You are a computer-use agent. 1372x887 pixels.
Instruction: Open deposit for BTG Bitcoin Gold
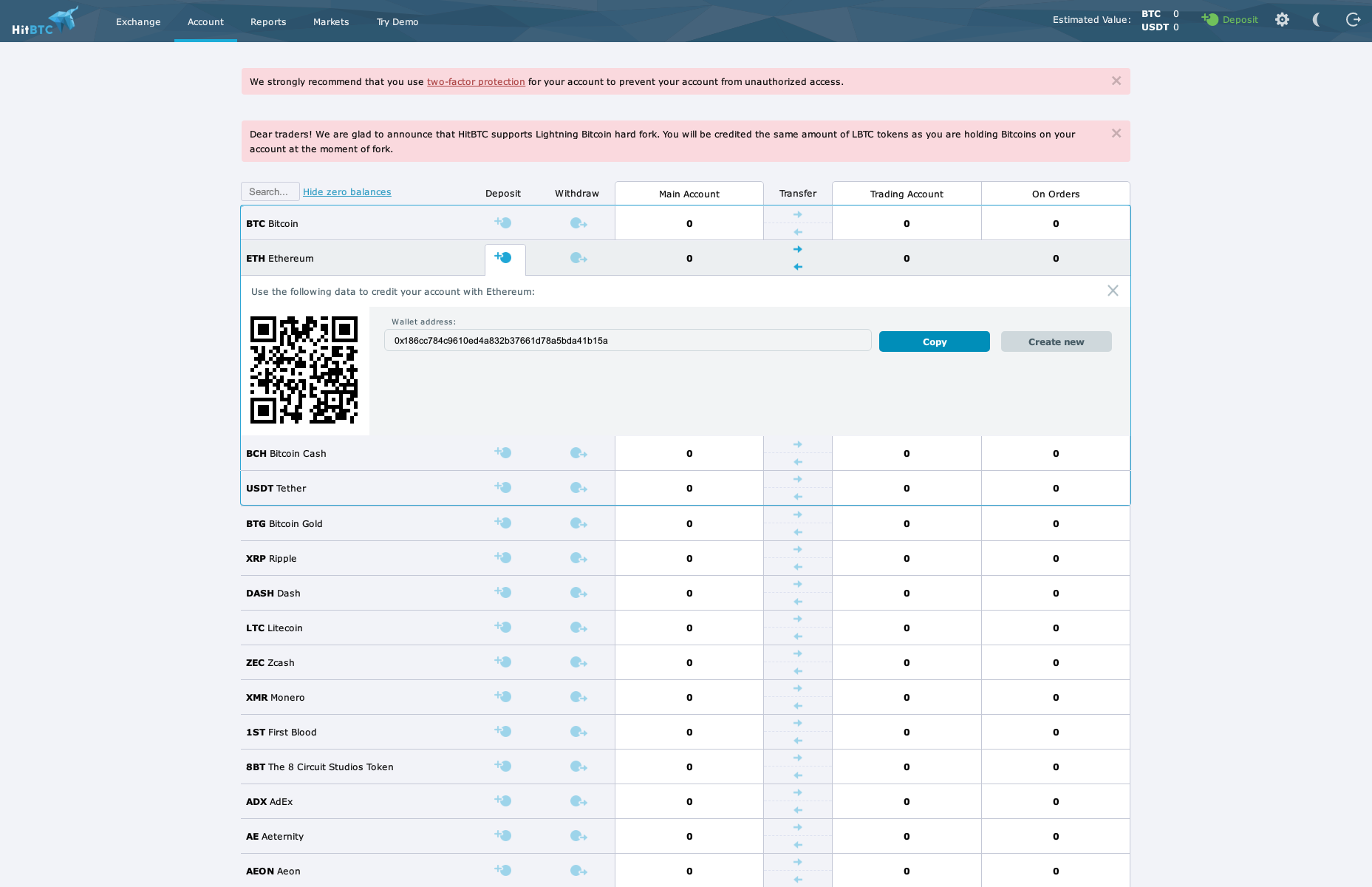click(503, 523)
